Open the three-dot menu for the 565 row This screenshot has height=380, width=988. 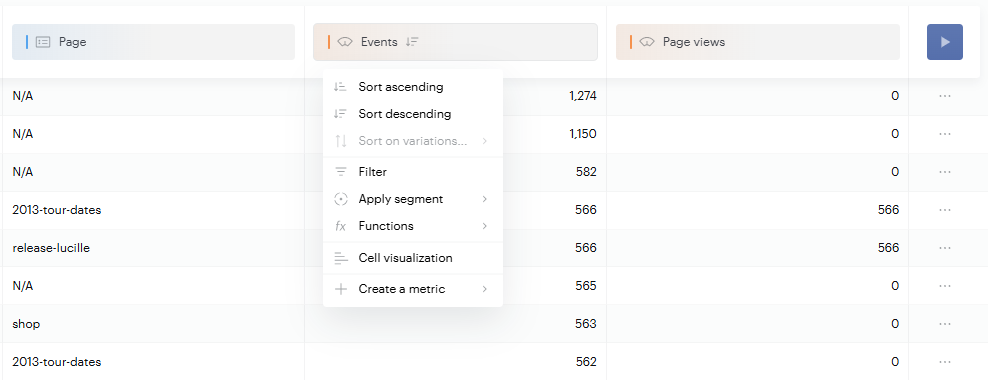(x=945, y=285)
